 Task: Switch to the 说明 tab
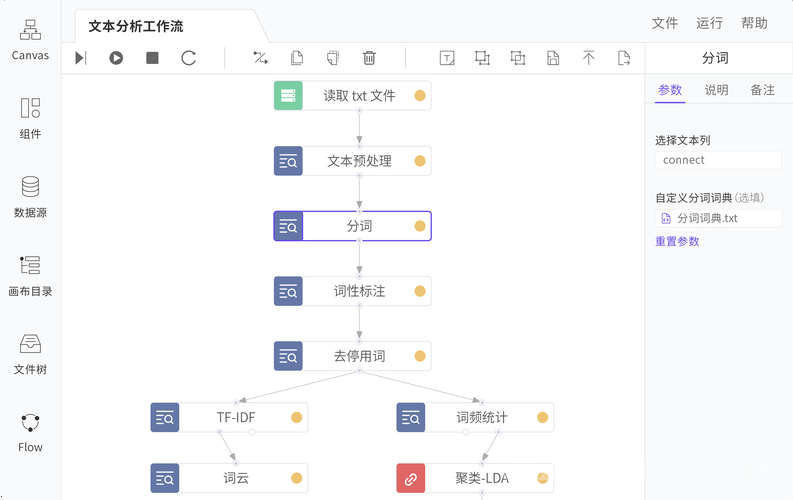[717, 90]
